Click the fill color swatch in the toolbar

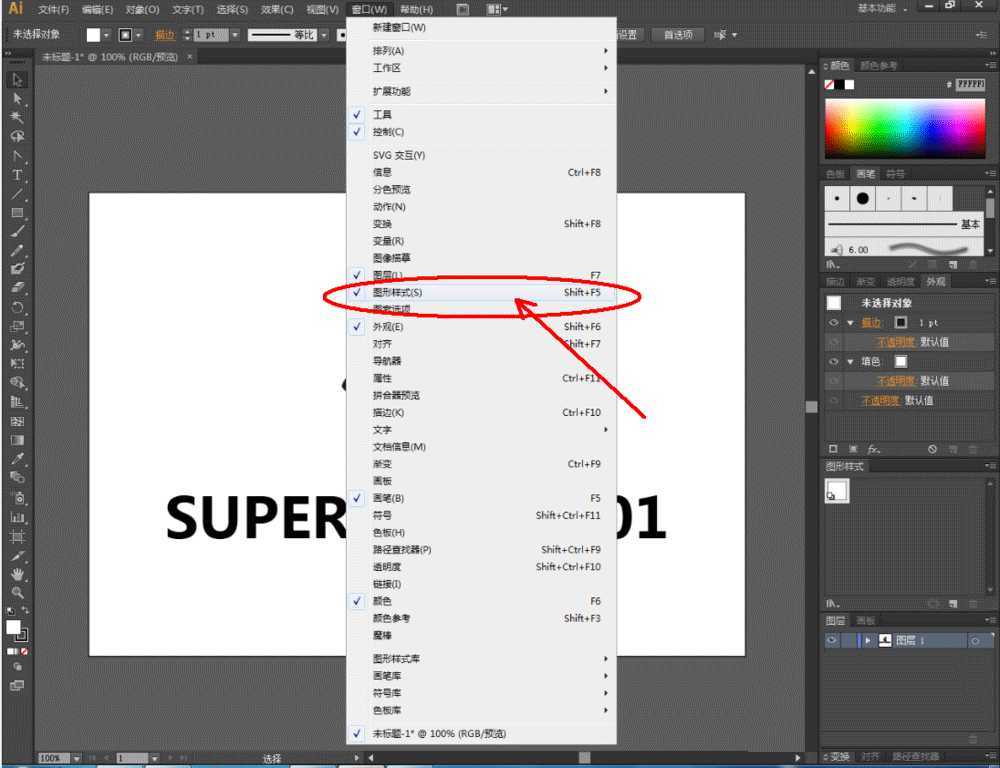(11, 627)
